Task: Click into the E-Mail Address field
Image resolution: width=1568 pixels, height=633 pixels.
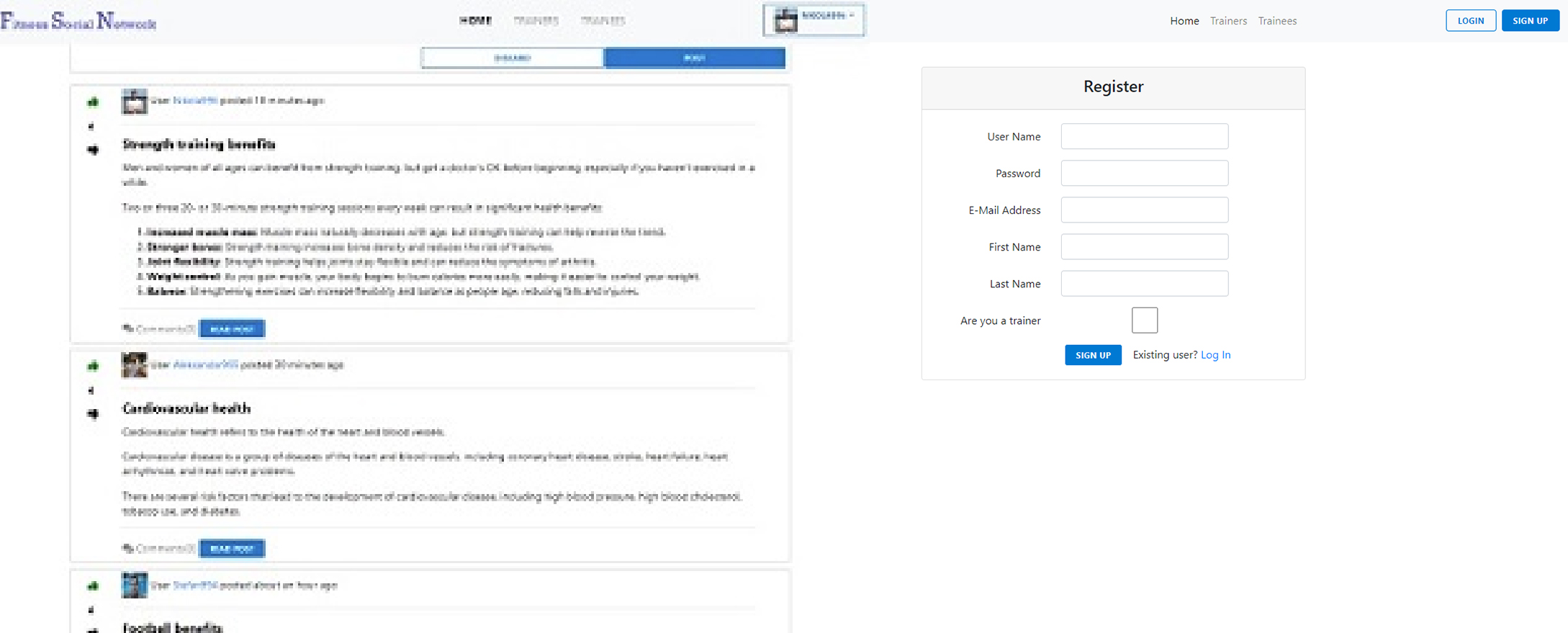Action: 1144,210
